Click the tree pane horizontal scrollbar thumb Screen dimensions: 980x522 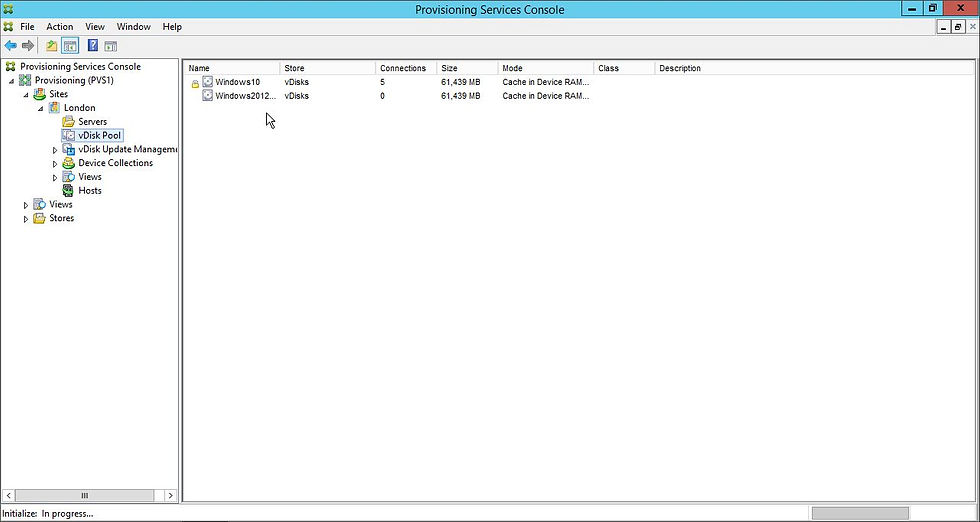(84, 495)
